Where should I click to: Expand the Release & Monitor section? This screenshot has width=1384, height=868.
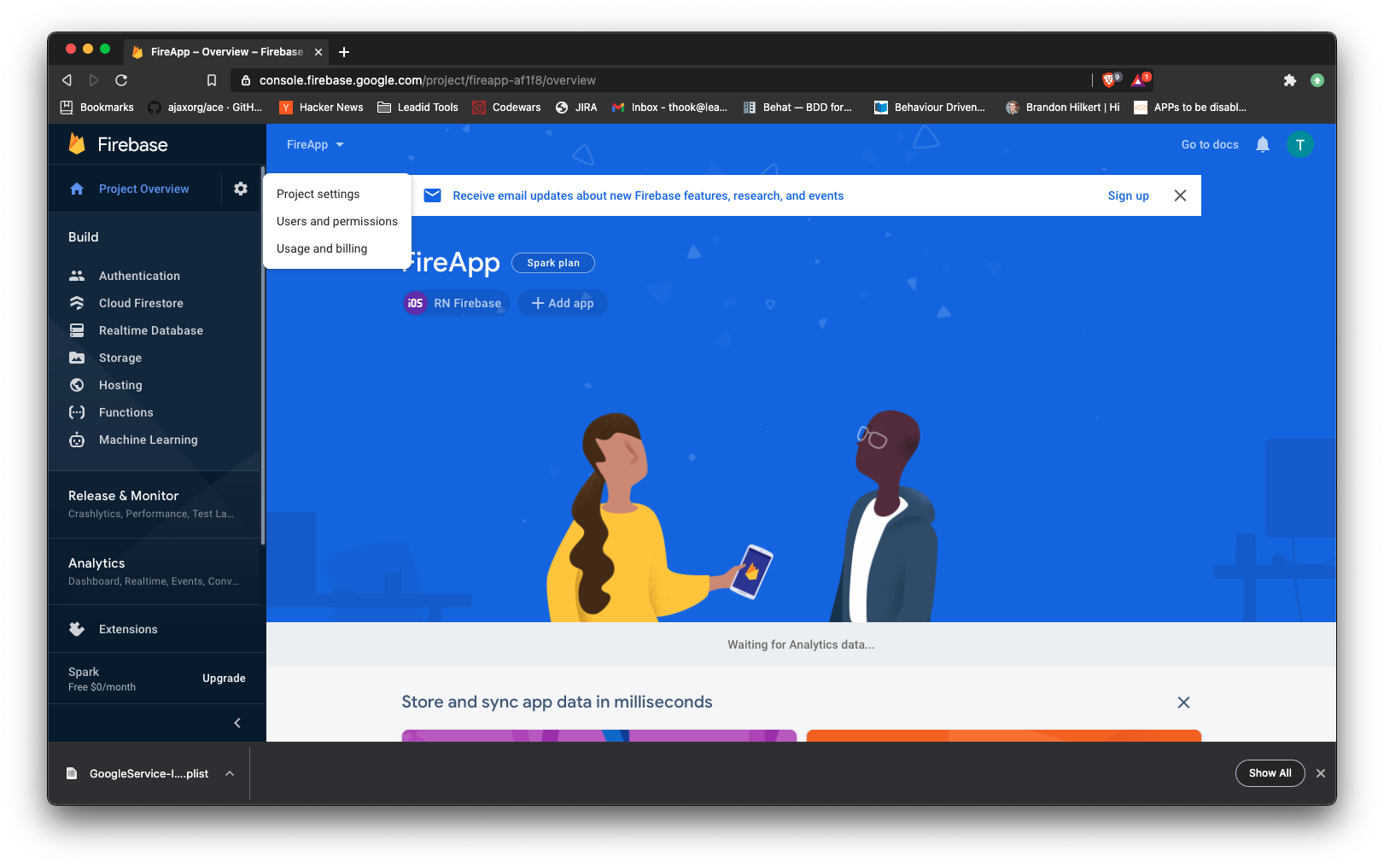point(154,504)
